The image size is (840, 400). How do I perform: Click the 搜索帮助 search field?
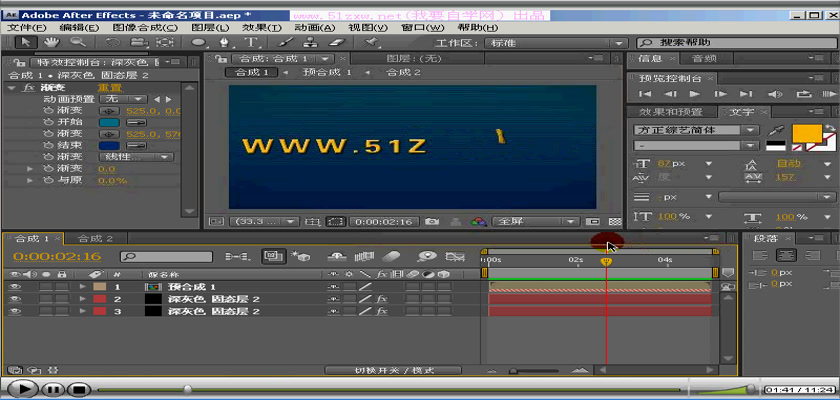[736, 43]
